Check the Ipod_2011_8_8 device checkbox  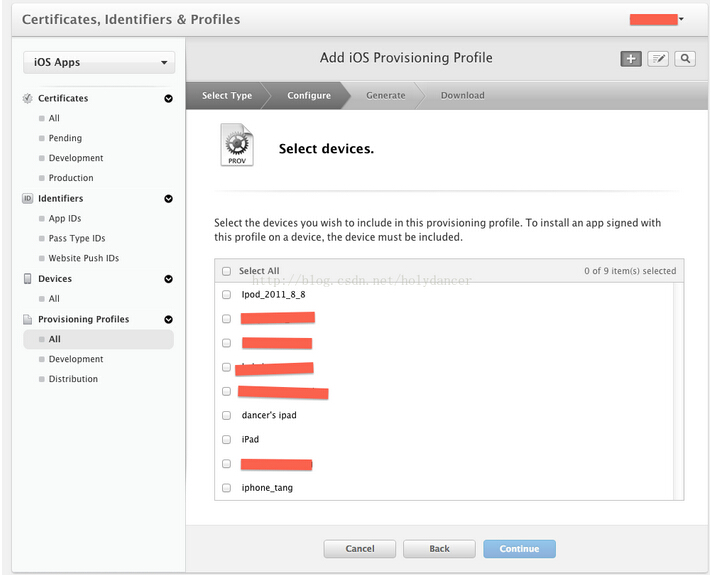point(226,295)
